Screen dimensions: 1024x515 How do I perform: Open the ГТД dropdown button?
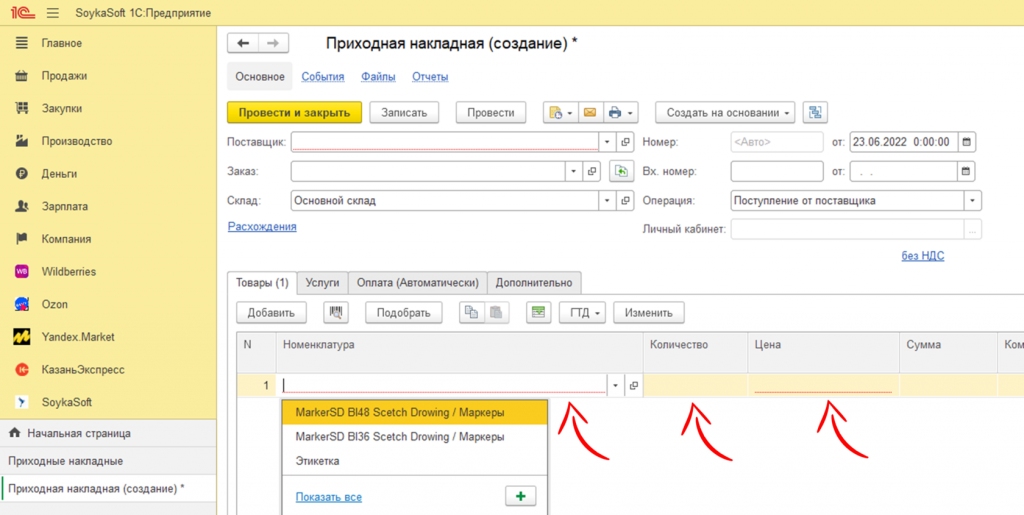coord(582,313)
